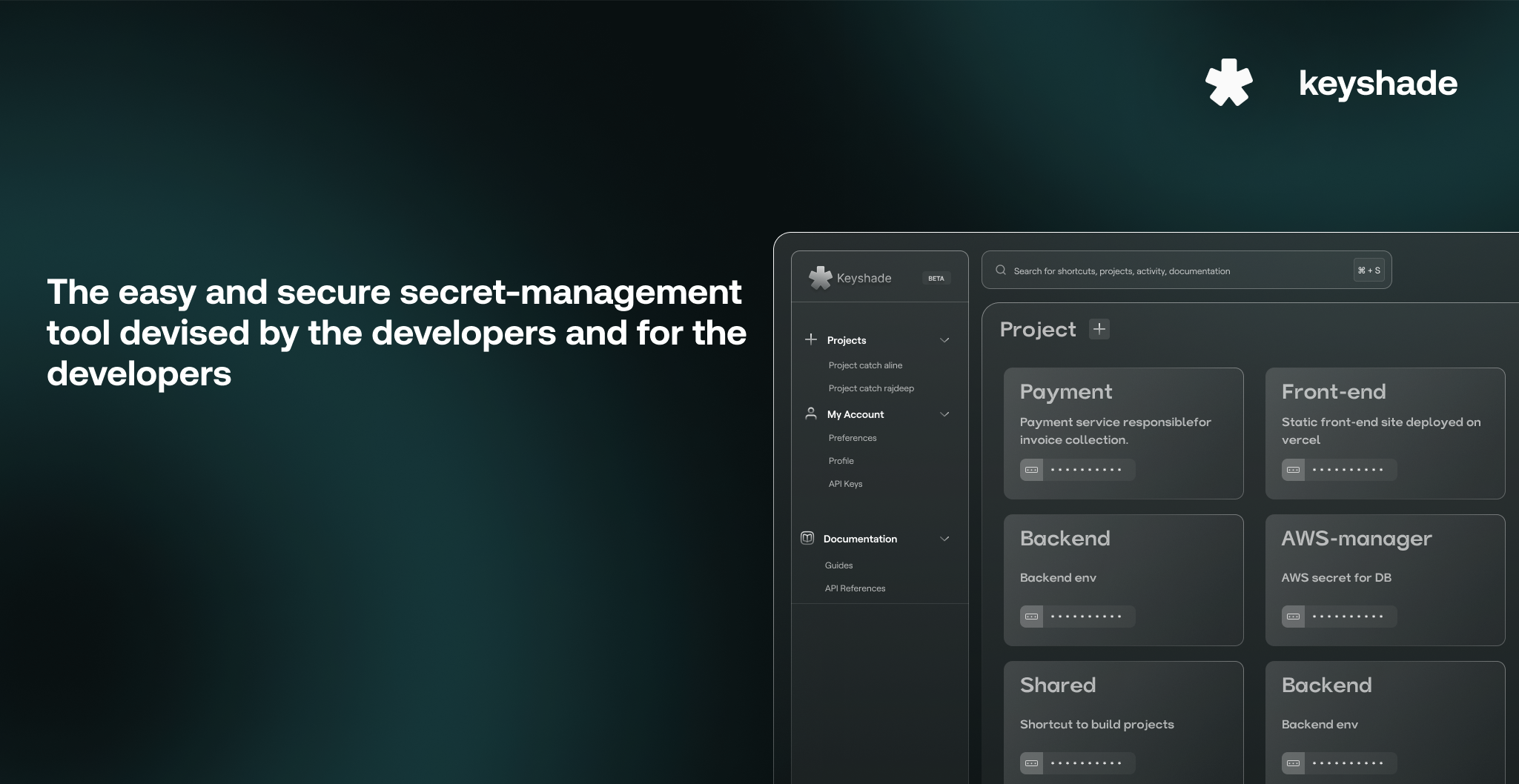Open Project catch rajdeep

[871, 388]
